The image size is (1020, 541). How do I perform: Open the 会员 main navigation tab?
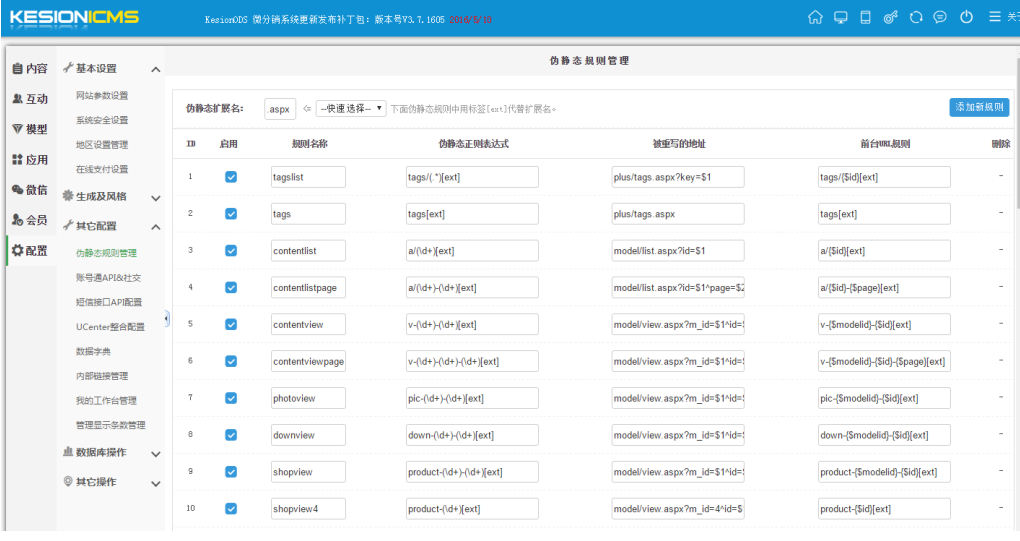pos(30,220)
